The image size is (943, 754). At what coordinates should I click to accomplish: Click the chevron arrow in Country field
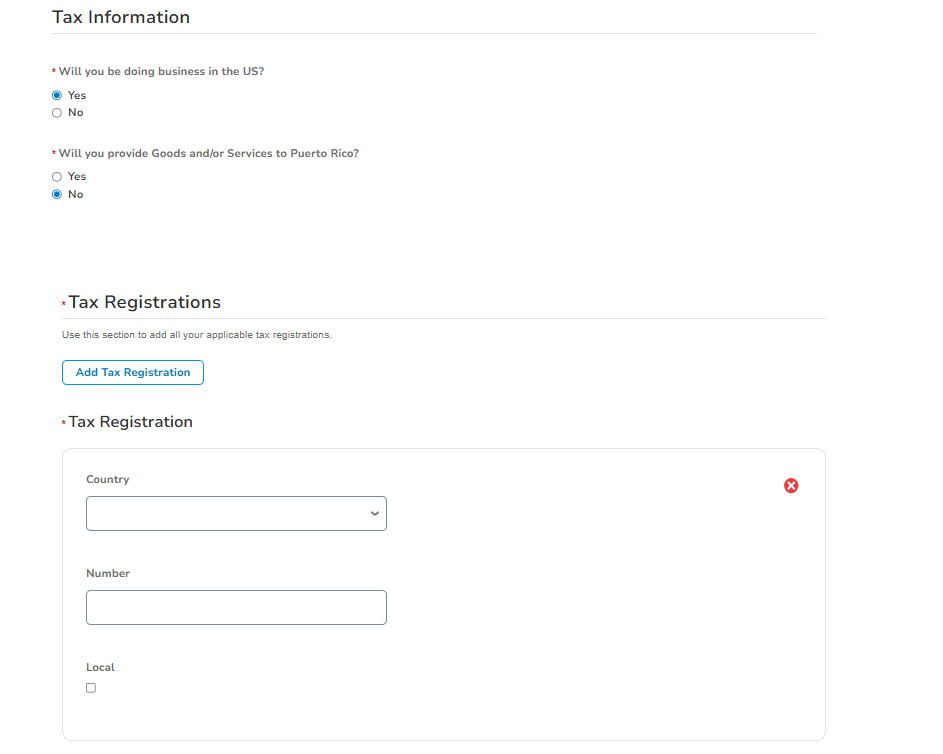[x=374, y=514]
